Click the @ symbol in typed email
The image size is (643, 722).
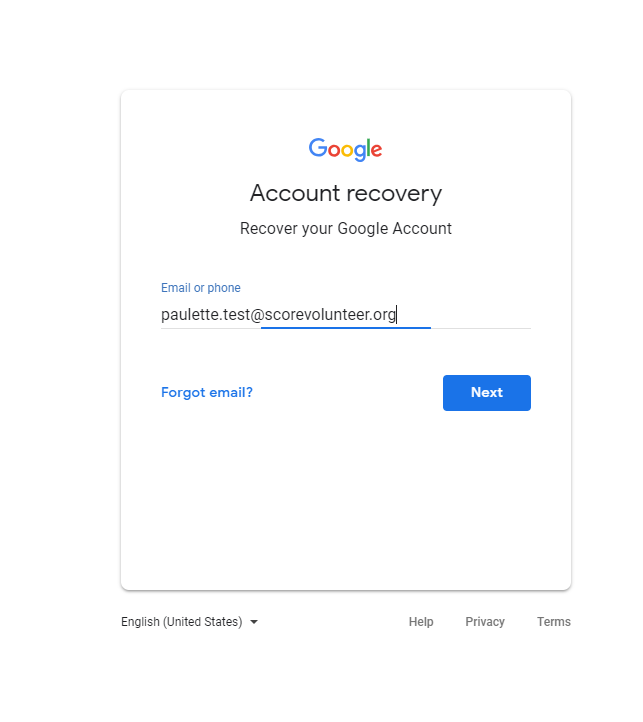[x=257, y=315]
